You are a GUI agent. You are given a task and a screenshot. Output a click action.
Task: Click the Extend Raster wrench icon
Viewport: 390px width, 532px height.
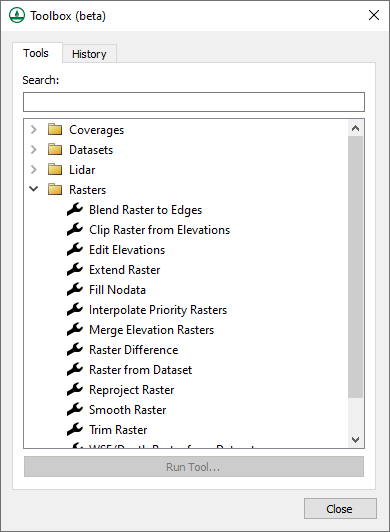click(75, 270)
